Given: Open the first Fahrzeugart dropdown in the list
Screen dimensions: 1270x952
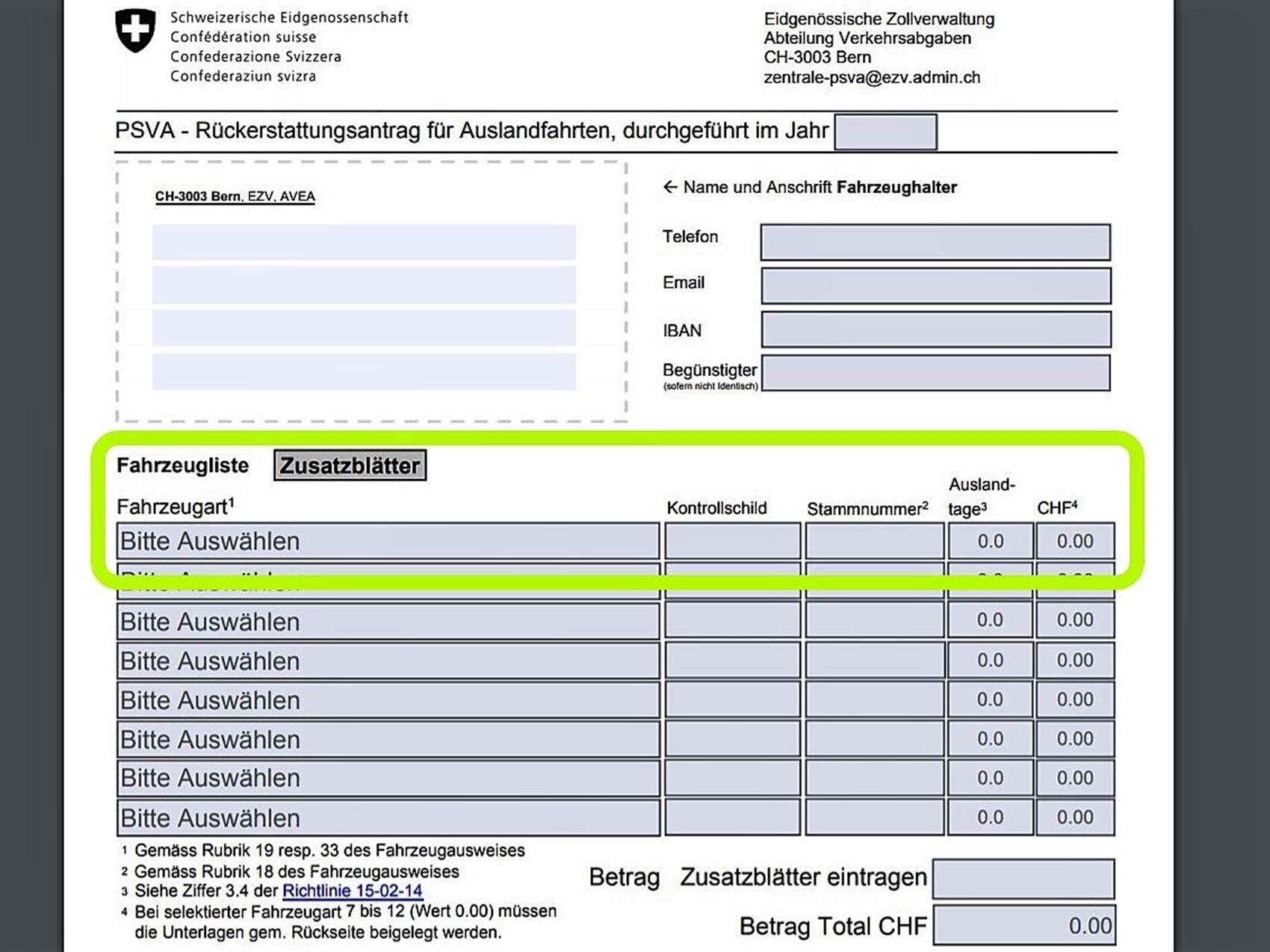Looking at the screenshot, I should coord(387,541).
